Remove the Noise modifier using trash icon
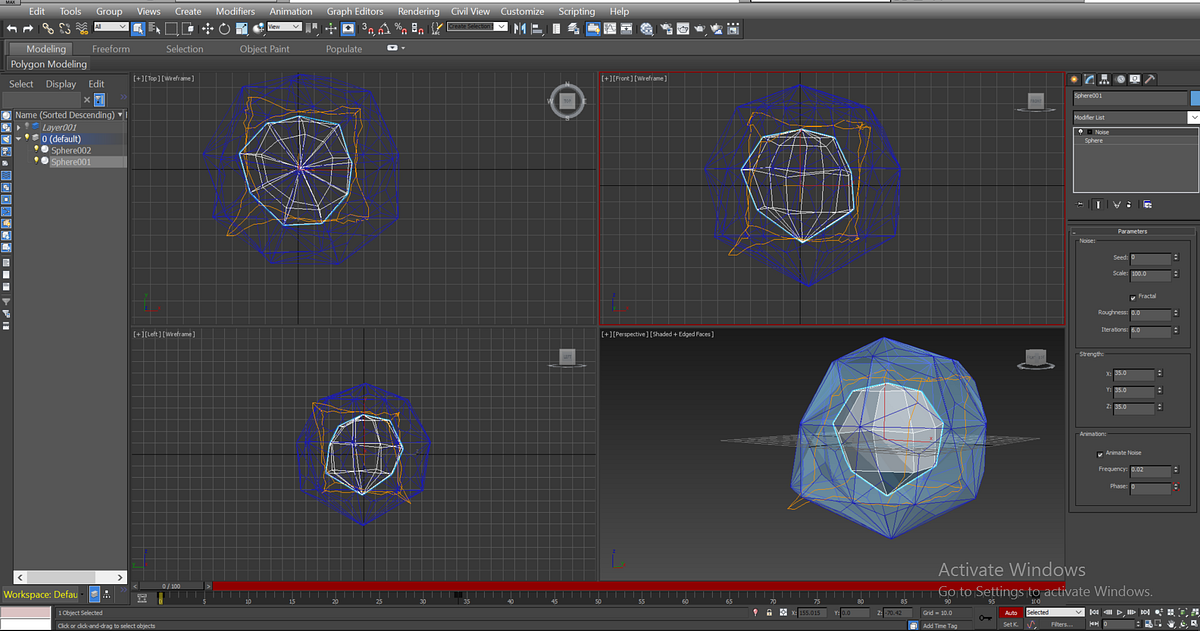This screenshot has height=631, width=1200. (1129, 204)
